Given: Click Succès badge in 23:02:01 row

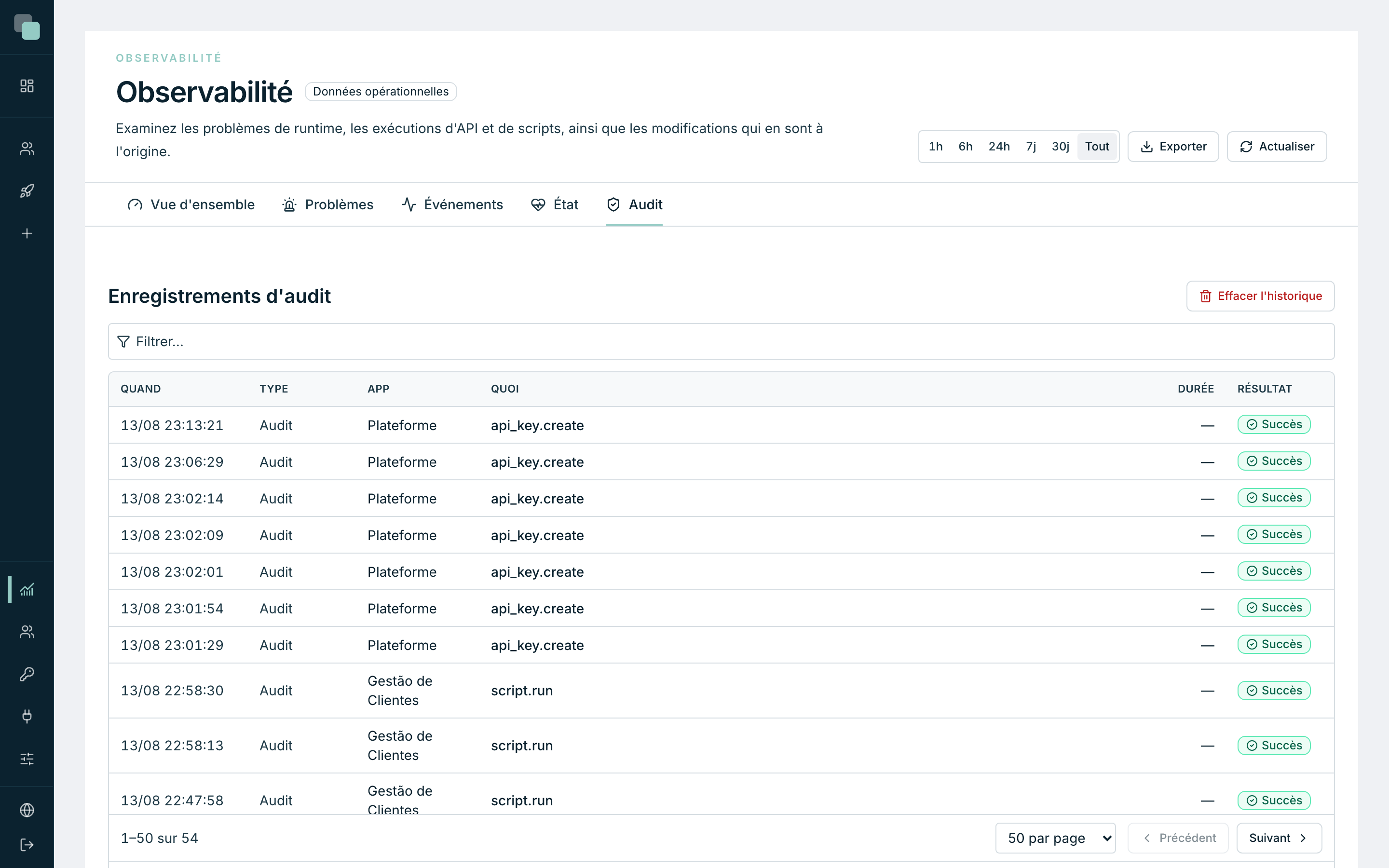Looking at the screenshot, I should click(x=1274, y=571).
